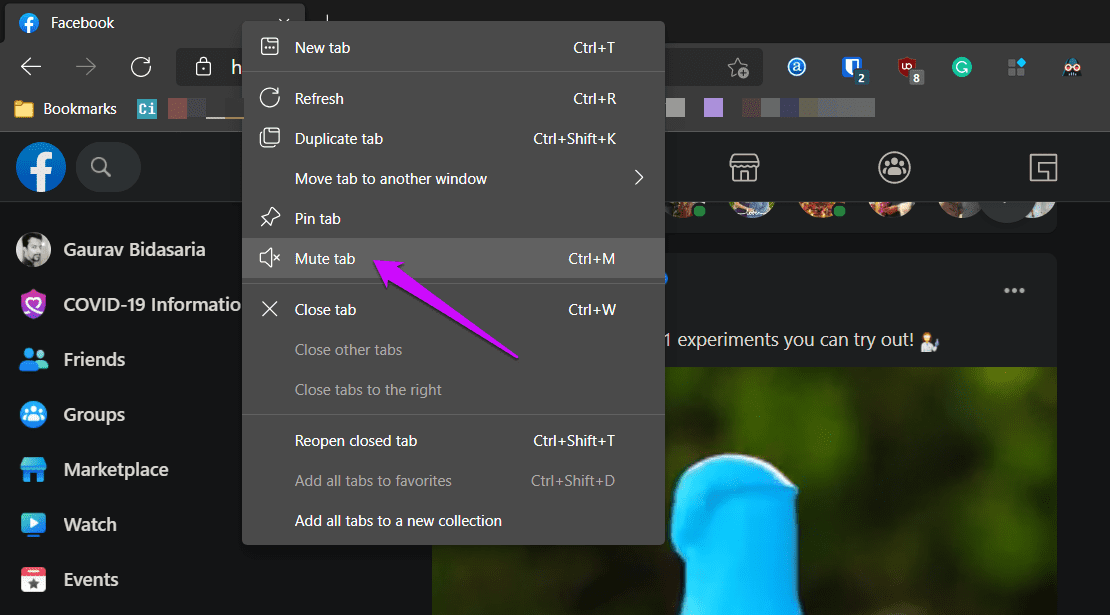Add page to favorites star icon

[738, 68]
